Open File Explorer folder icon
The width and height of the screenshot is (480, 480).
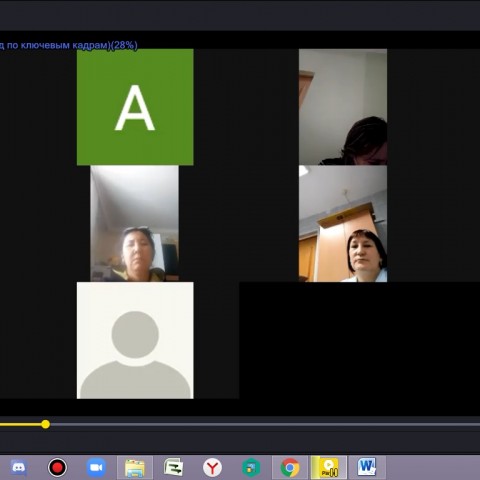point(135,468)
